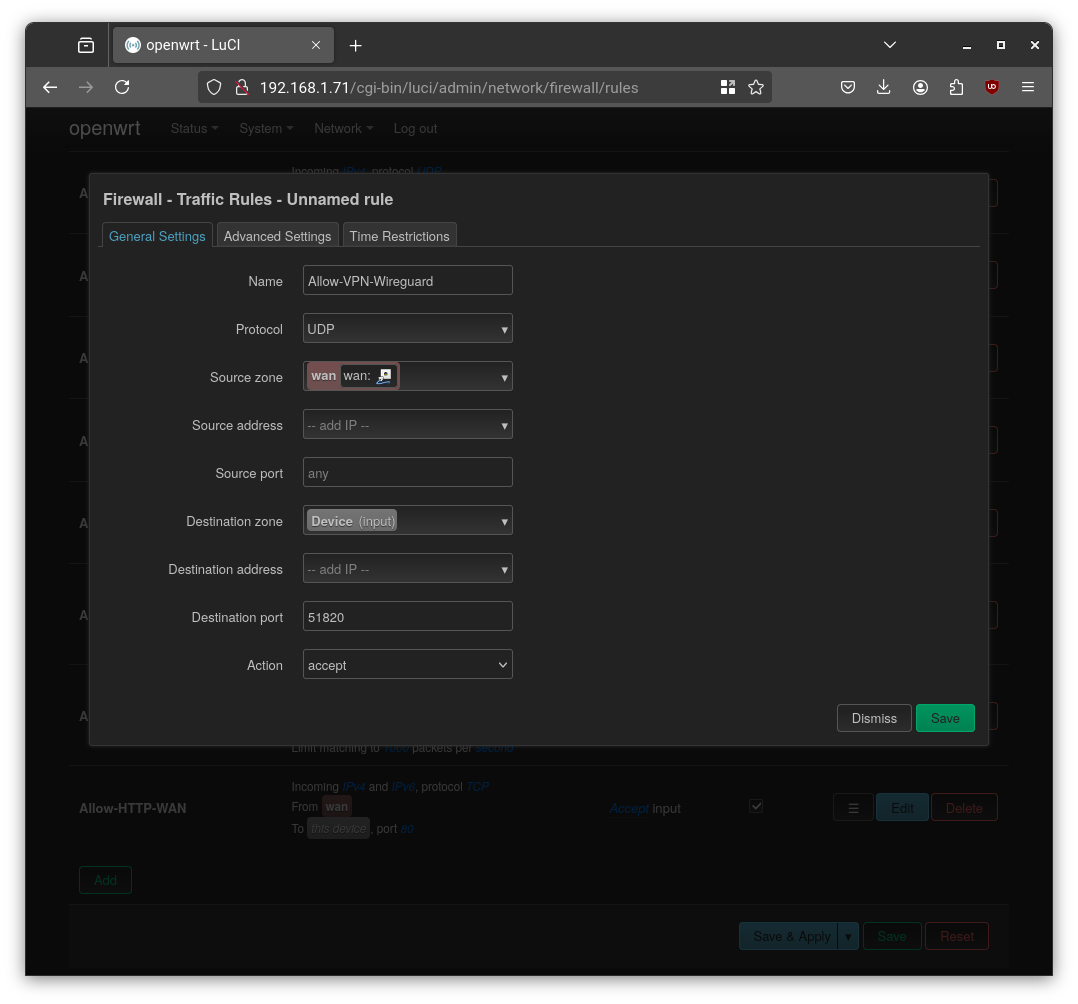Expand the Action dropdown set to accept

[407, 664]
